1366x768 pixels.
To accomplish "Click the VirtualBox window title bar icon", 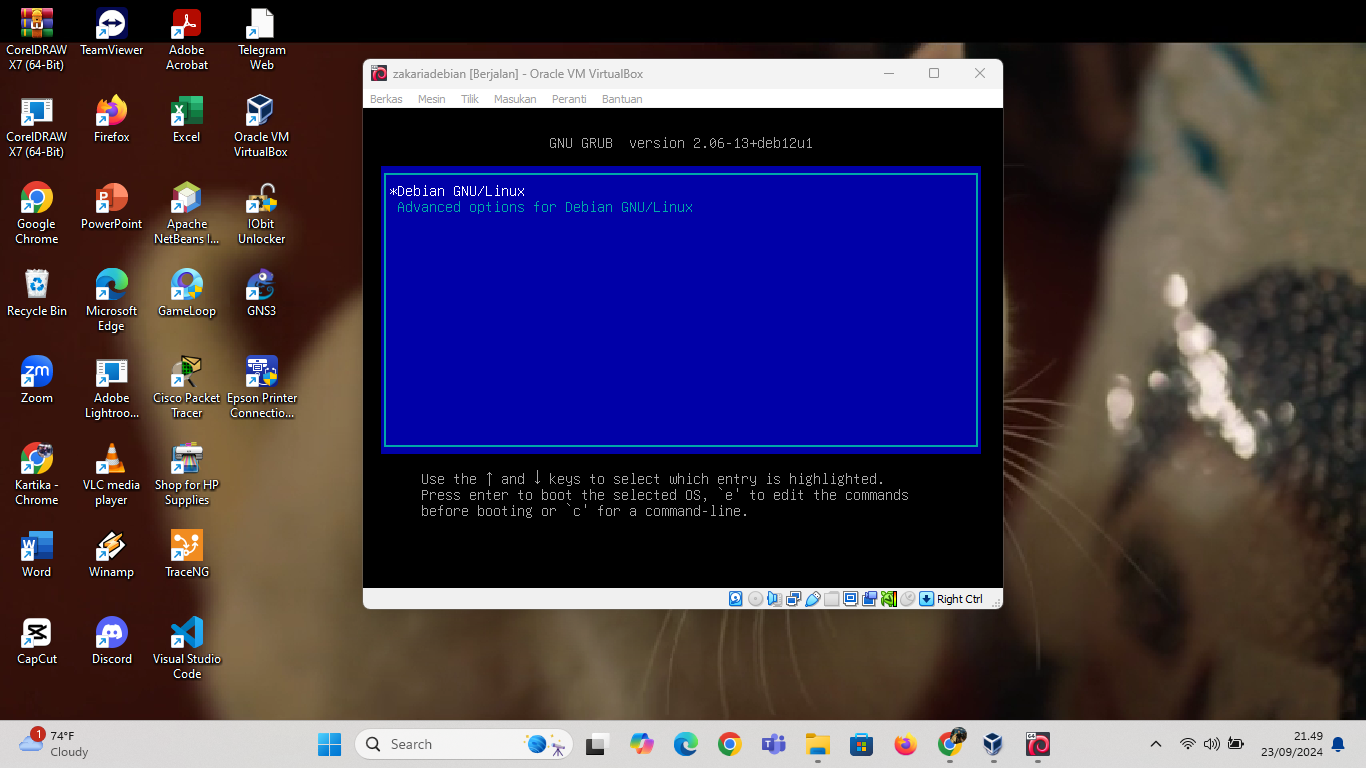I will point(379,73).
